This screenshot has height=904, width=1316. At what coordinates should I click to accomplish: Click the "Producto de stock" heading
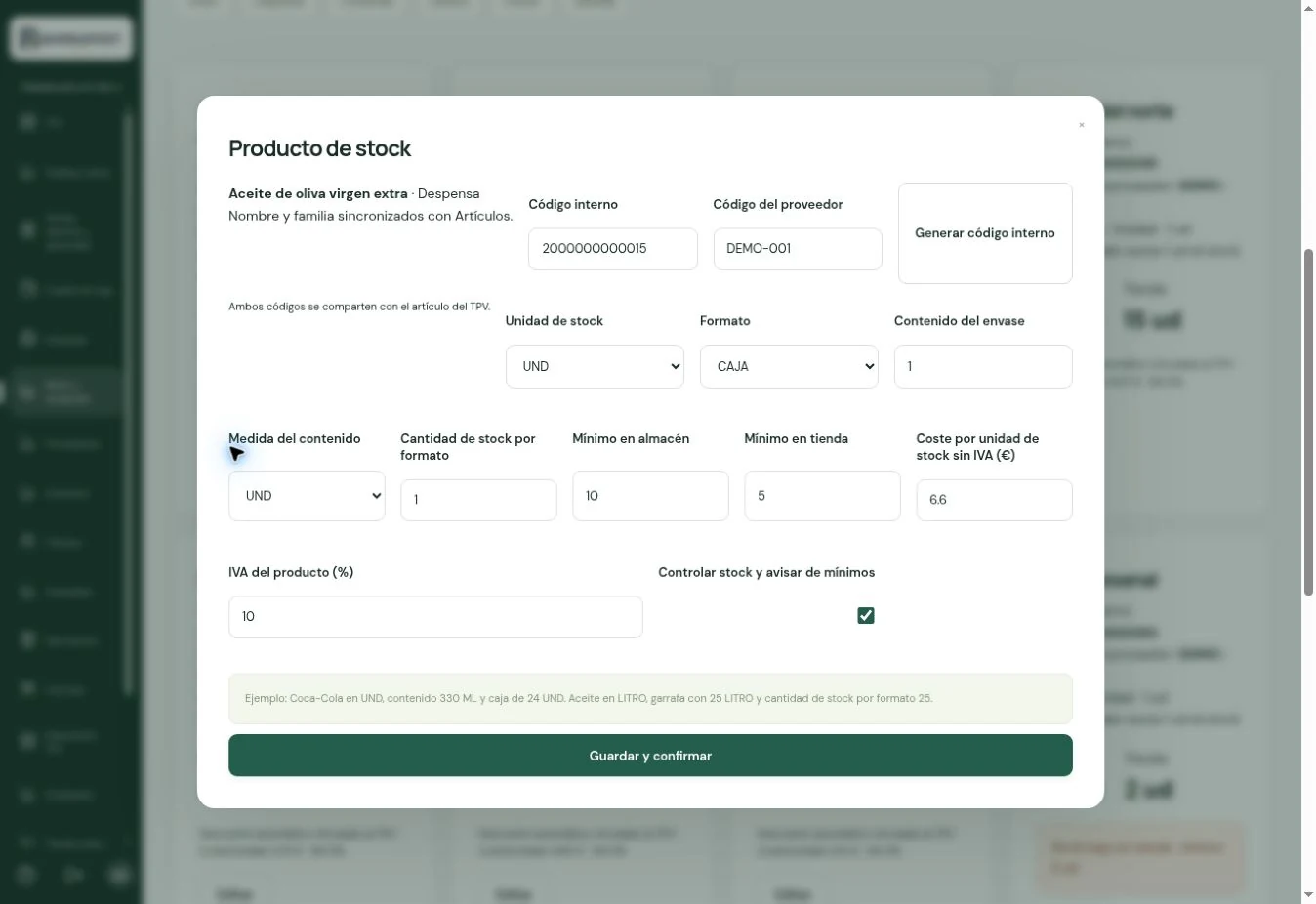319,148
